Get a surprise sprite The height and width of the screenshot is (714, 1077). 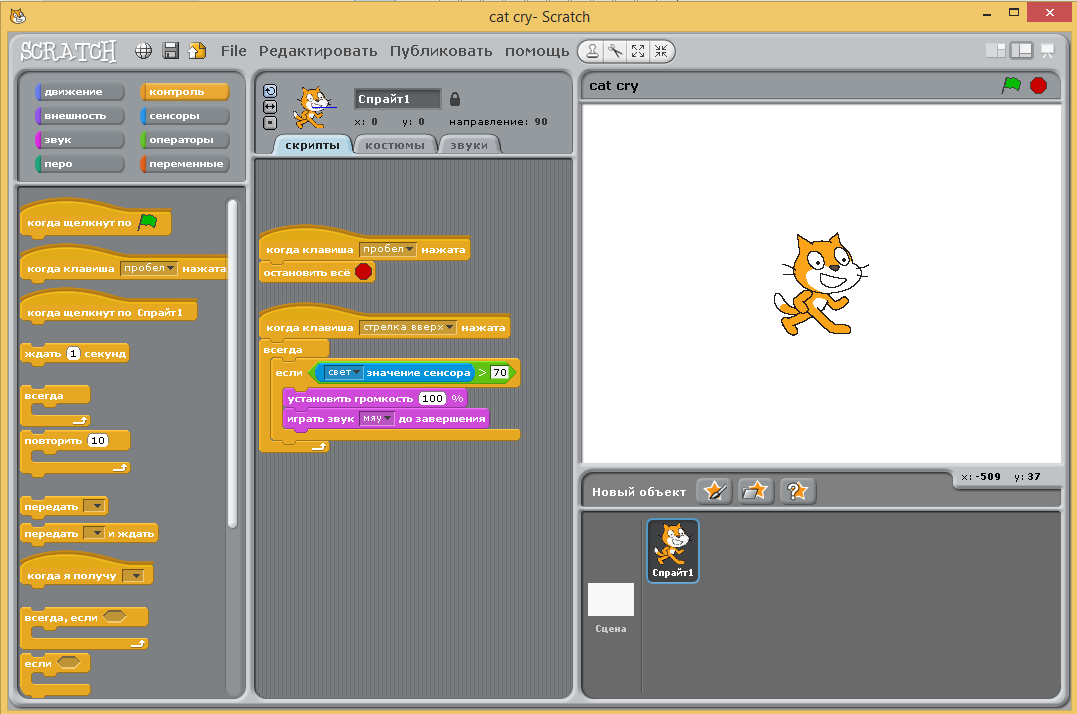click(x=797, y=491)
